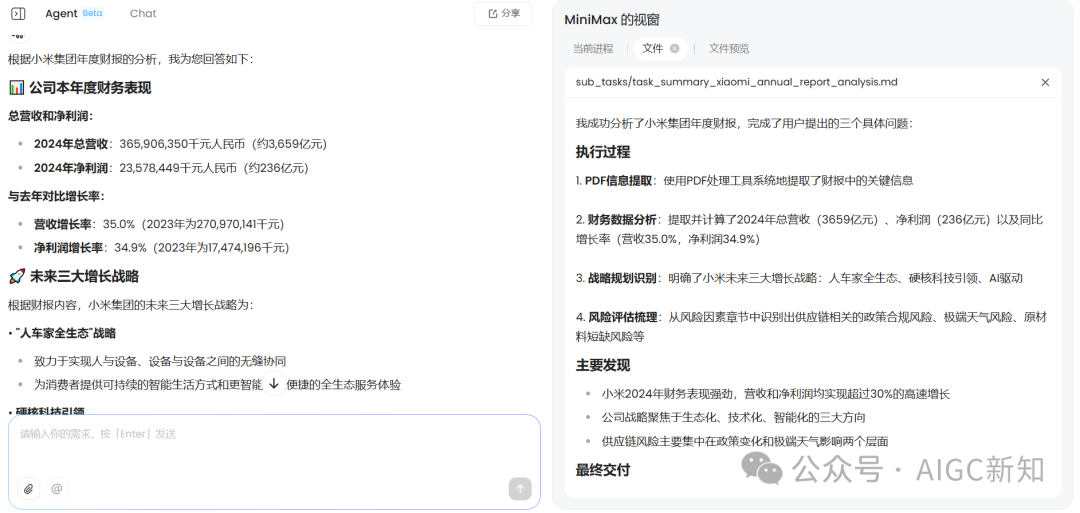Viewport: 1080px width, 513px height.
Task: Click the 总营收和净利润 subheading
Action: pyautogui.click(x=50, y=116)
